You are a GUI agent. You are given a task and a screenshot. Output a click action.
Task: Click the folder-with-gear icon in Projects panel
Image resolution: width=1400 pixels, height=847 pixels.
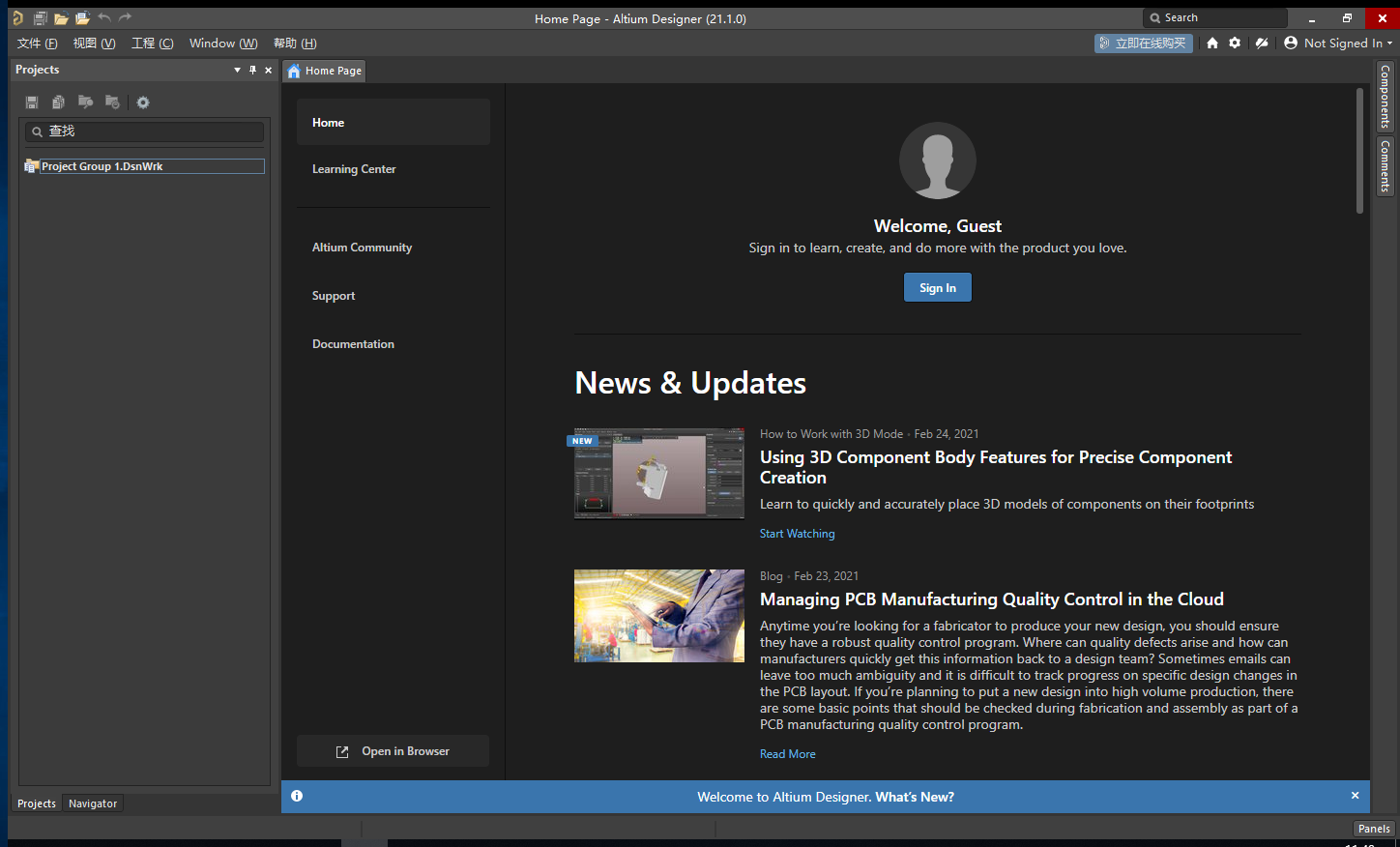tap(112, 102)
